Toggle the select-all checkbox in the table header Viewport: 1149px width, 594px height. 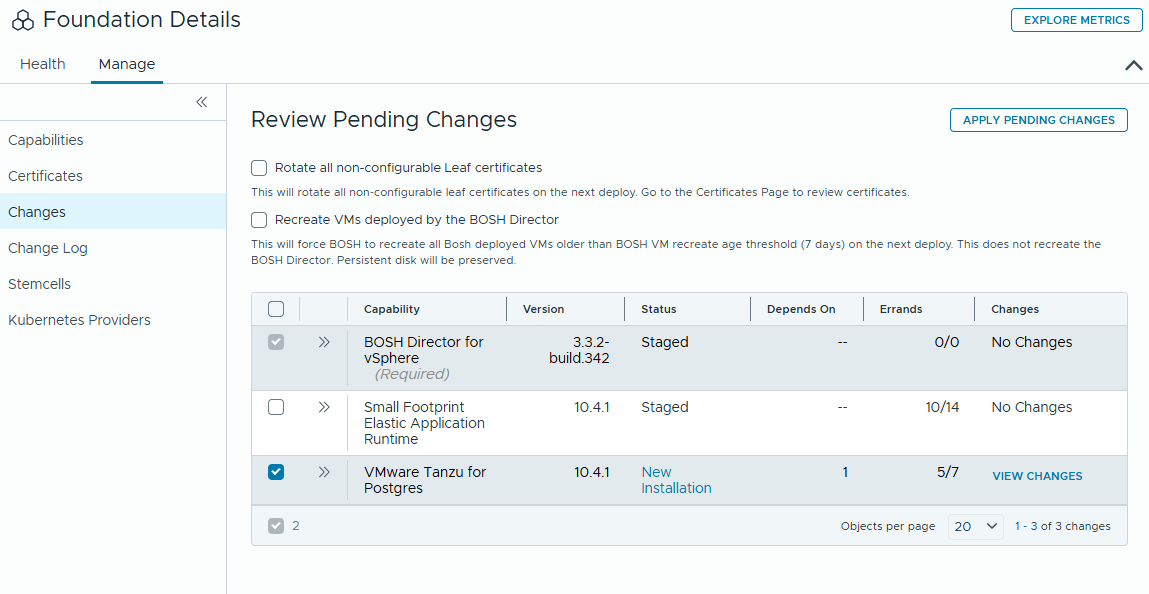point(276,309)
